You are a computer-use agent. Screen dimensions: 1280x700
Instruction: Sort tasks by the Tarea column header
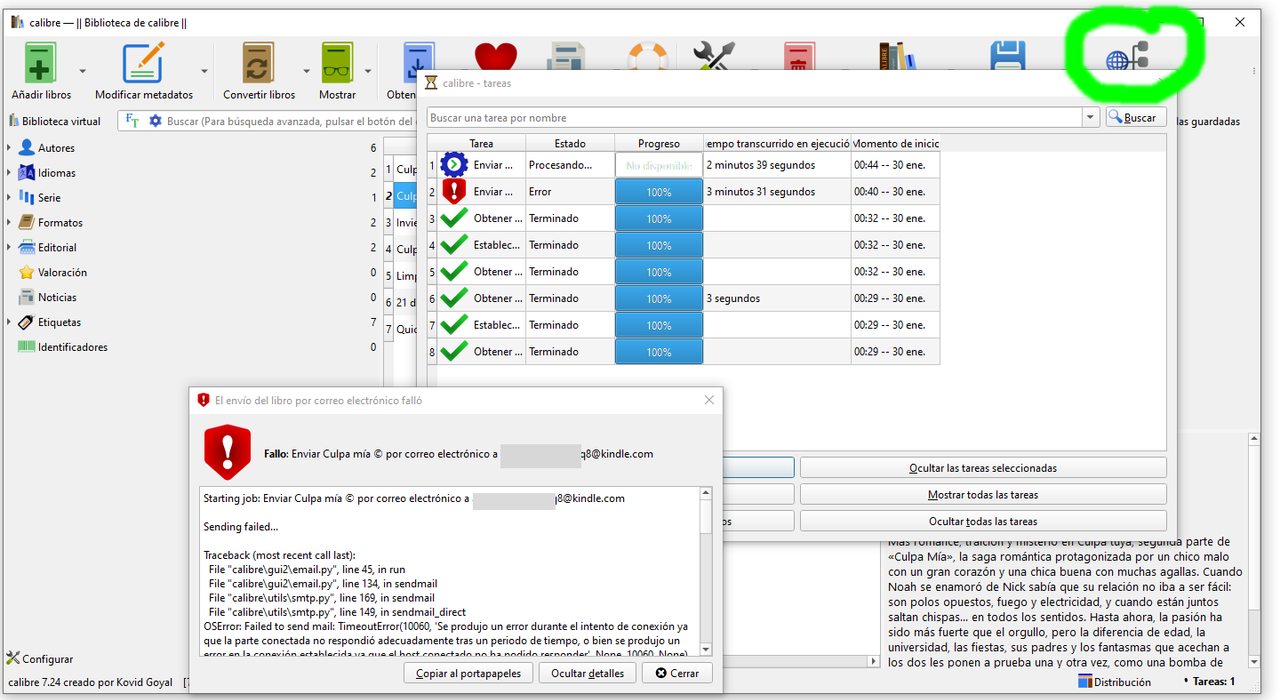(482, 144)
